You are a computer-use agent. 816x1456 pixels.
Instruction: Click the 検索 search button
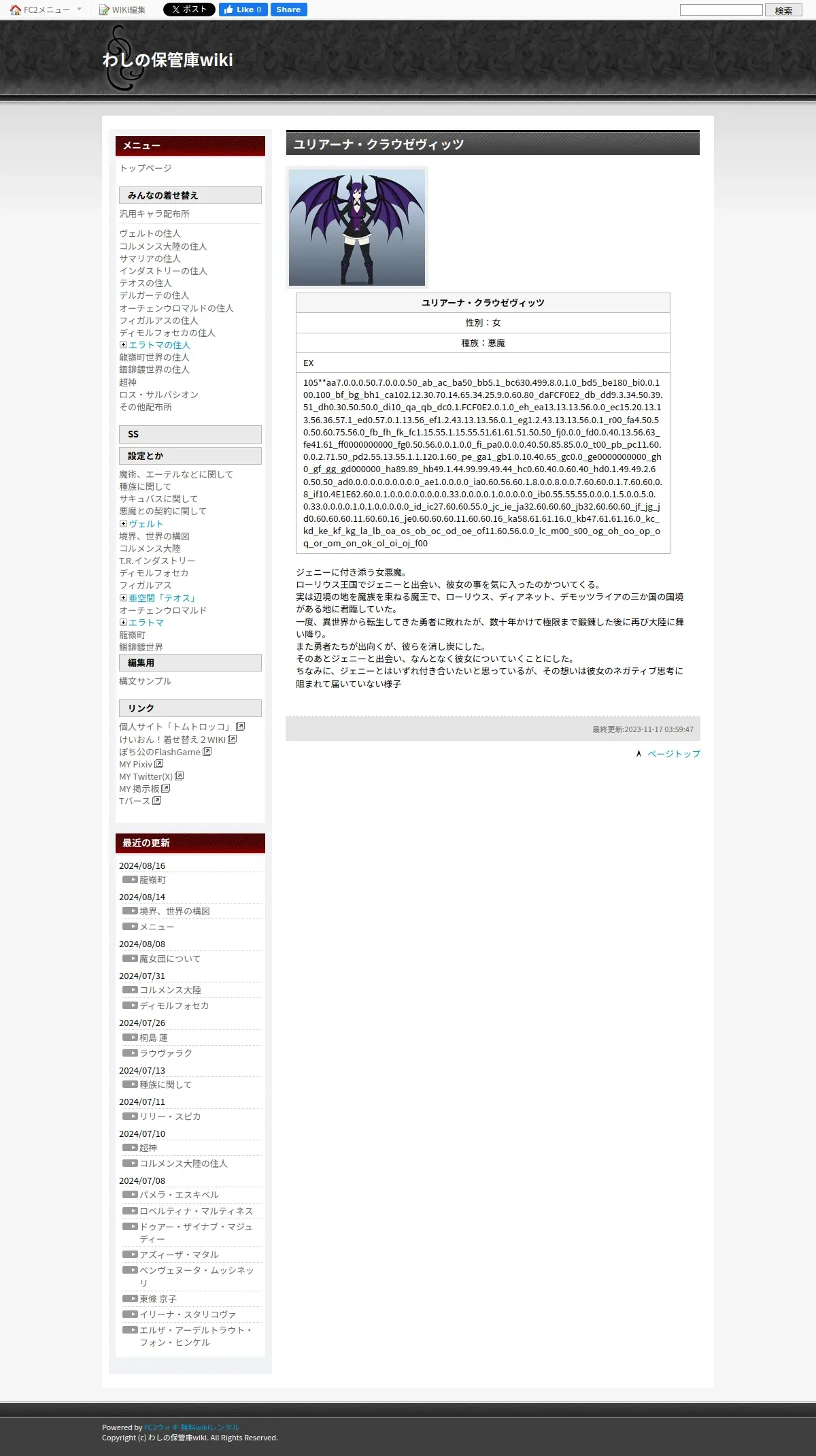[783, 10]
